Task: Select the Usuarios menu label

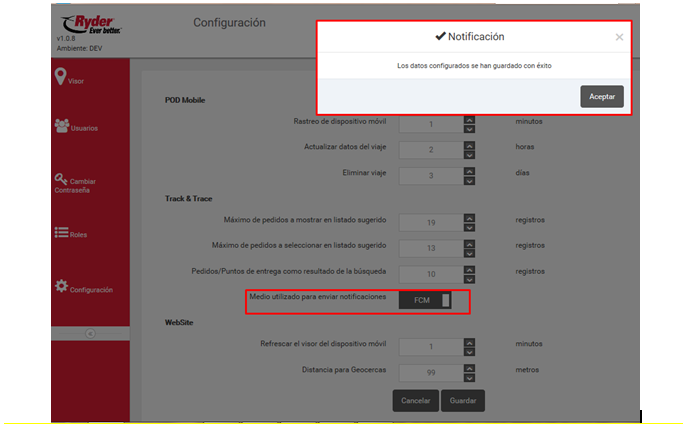Action: 84,129
